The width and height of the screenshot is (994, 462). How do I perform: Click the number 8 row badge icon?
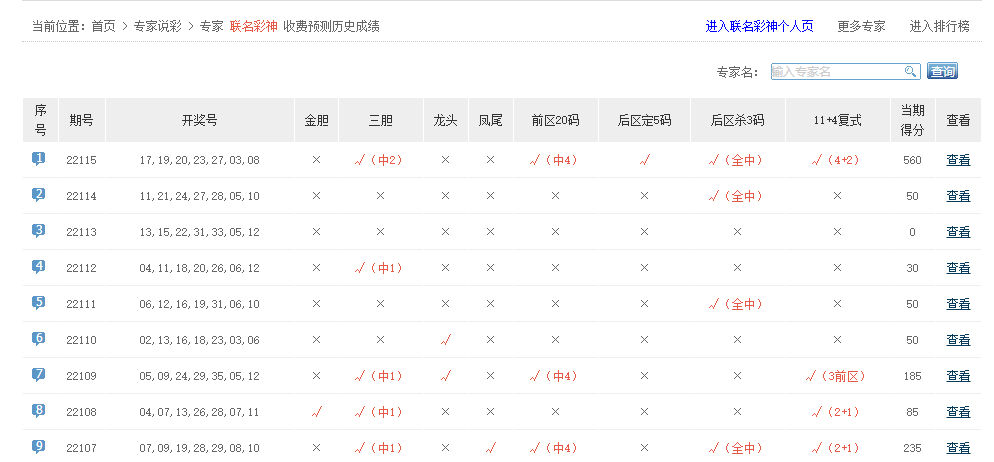pos(39,411)
